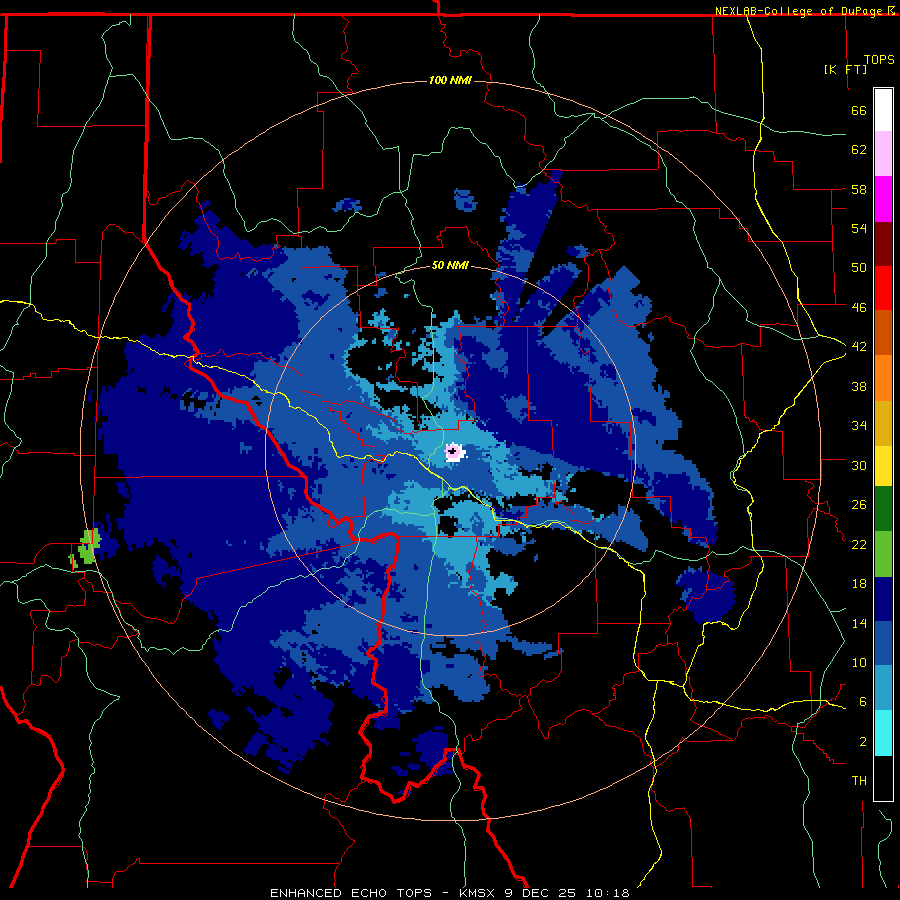Click the white swatch in the tops legend
Viewport: 900px width, 900px height.
click(x=883, y=110)
